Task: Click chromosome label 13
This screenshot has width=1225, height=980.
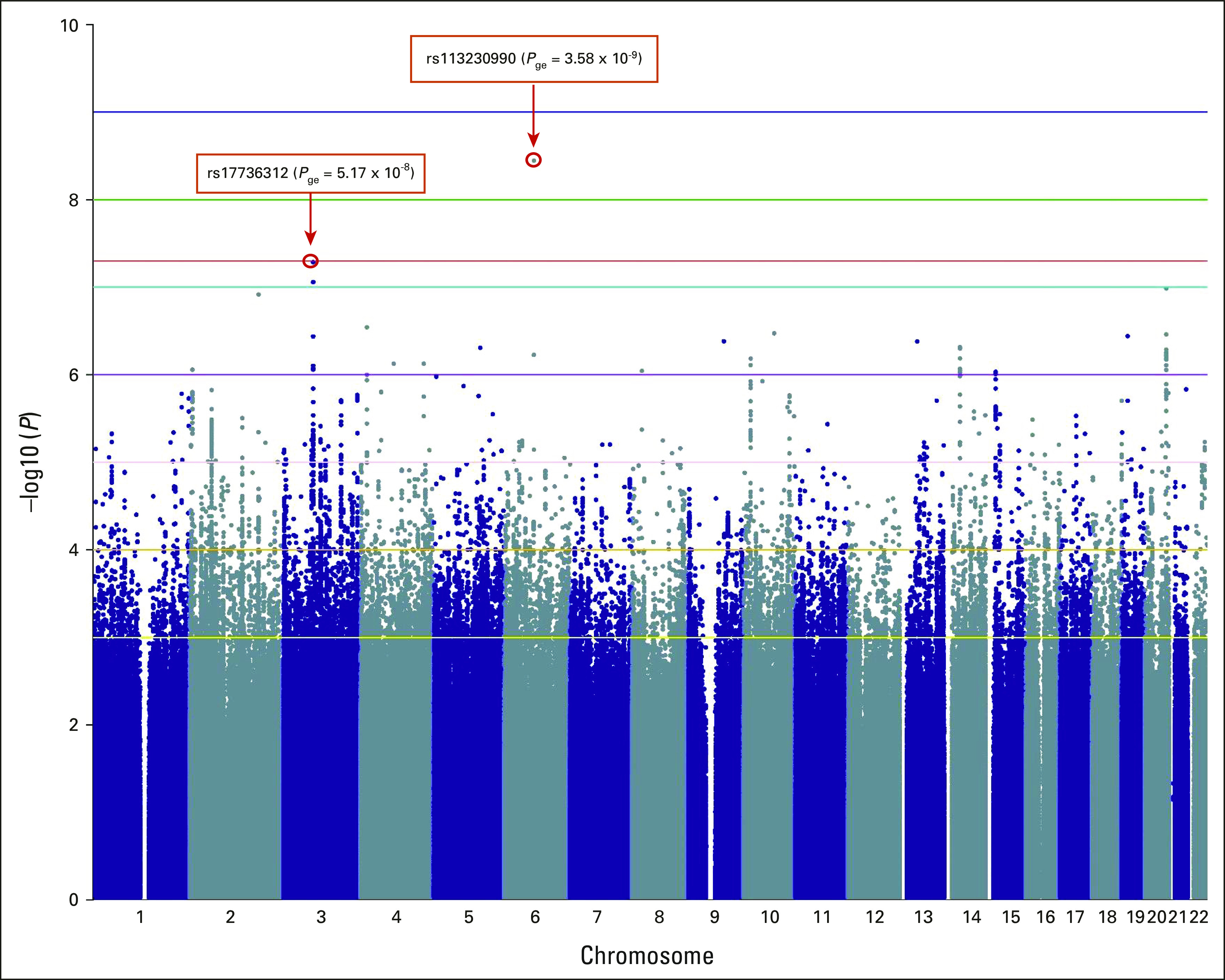Action: [923, 917]
